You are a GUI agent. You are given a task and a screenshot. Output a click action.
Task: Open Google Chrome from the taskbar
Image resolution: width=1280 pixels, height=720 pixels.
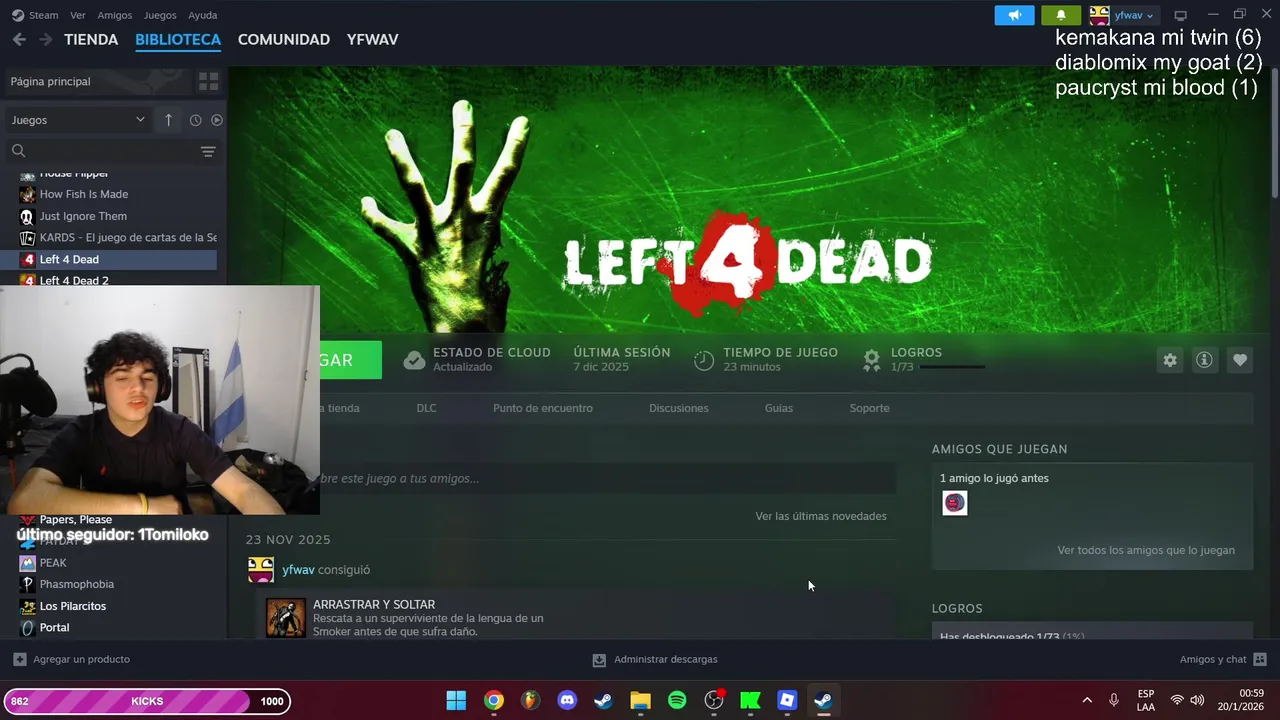pos(494,701)
